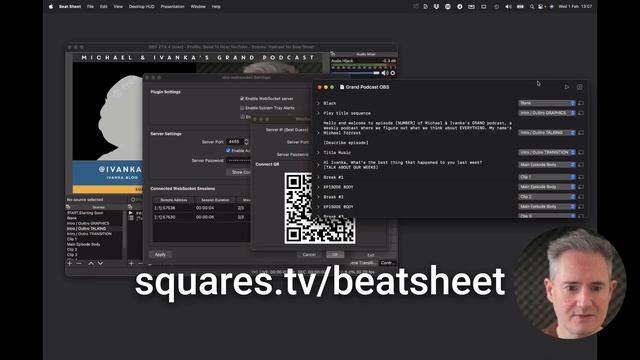This screenshot has width=640, height=360.
Task: Click the volume icon in menu bar
Action: coord(508,7)
